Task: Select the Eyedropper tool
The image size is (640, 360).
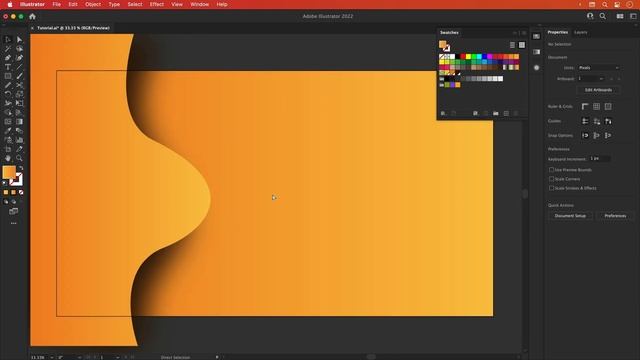Action: [8, 131]
